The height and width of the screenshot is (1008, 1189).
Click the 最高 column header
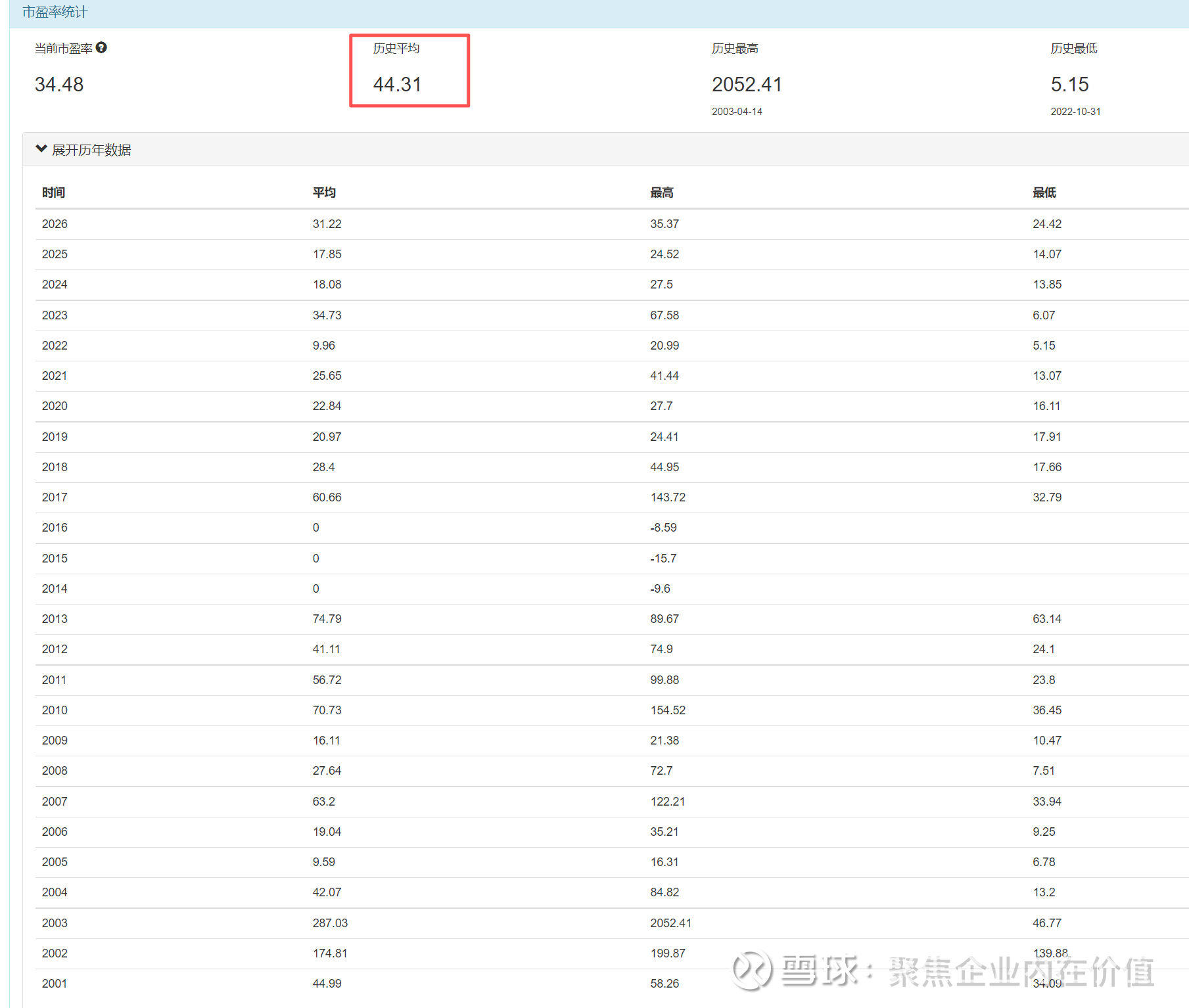(662, 193)
